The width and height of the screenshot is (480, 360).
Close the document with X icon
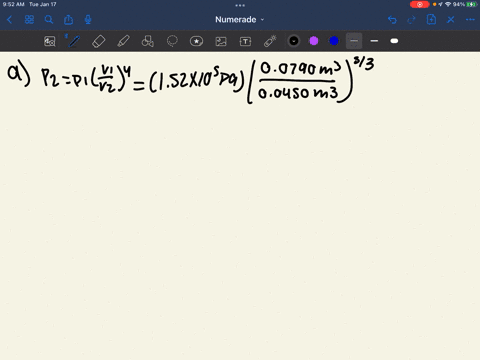coord(451,20)
